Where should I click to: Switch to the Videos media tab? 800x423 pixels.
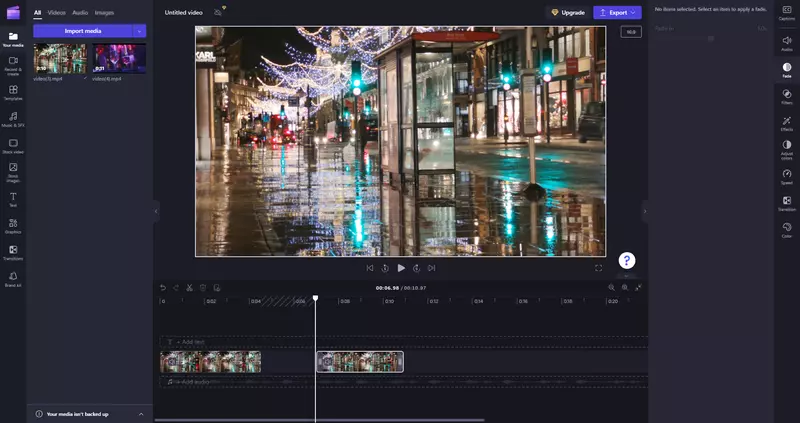click(56, 13)
